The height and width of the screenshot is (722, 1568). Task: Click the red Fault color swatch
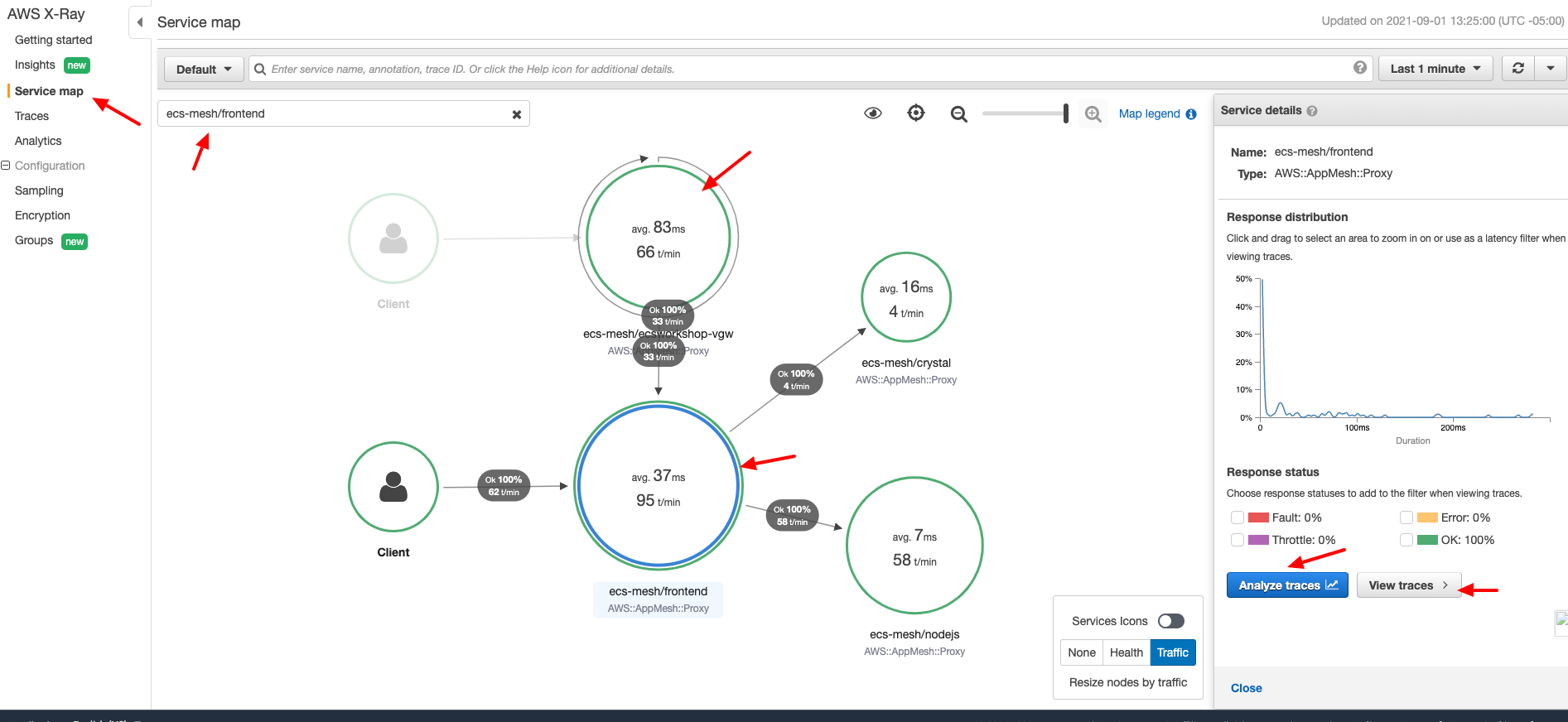pos(1258,517)
